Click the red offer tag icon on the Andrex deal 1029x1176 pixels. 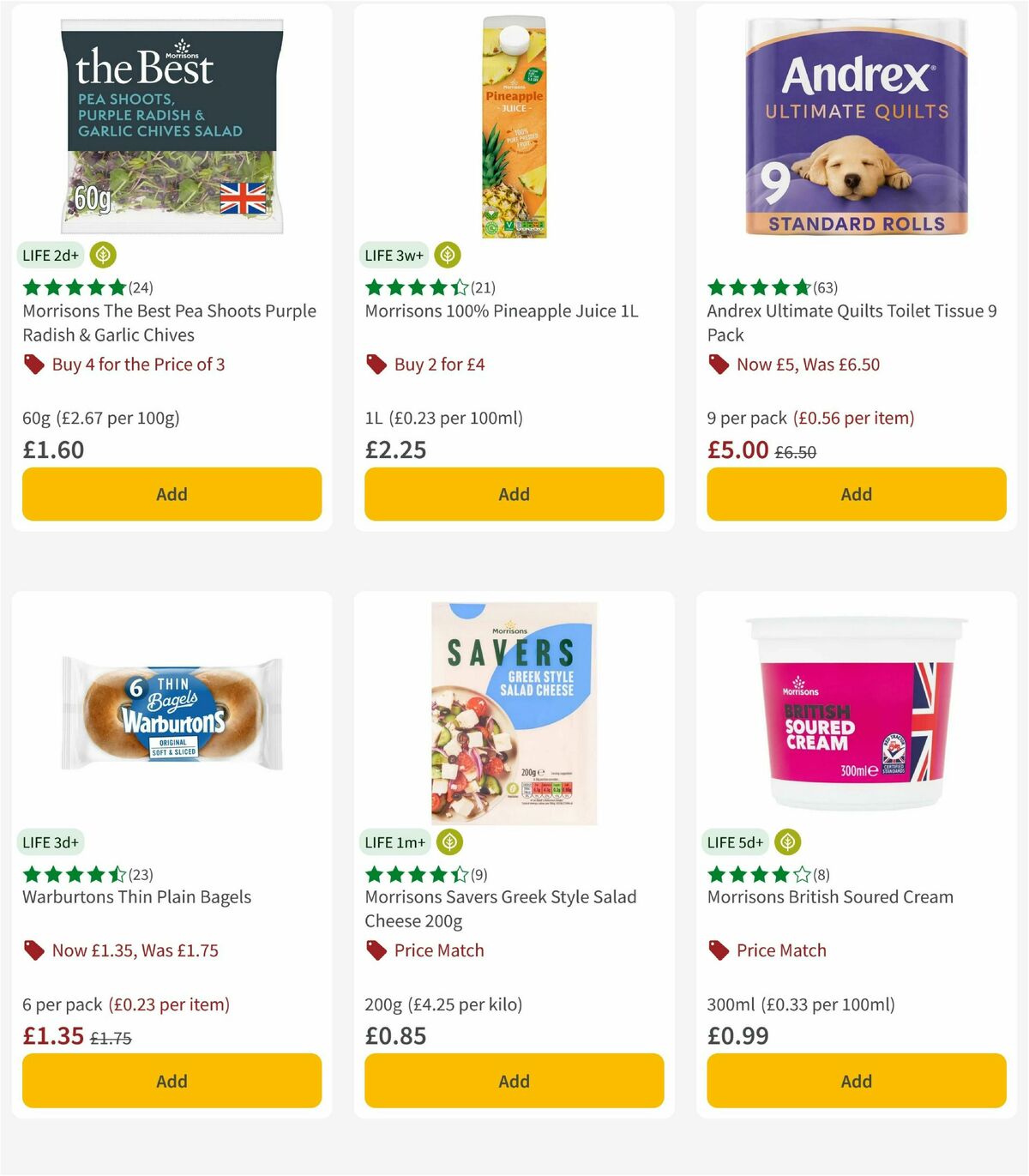coord(719,364)
